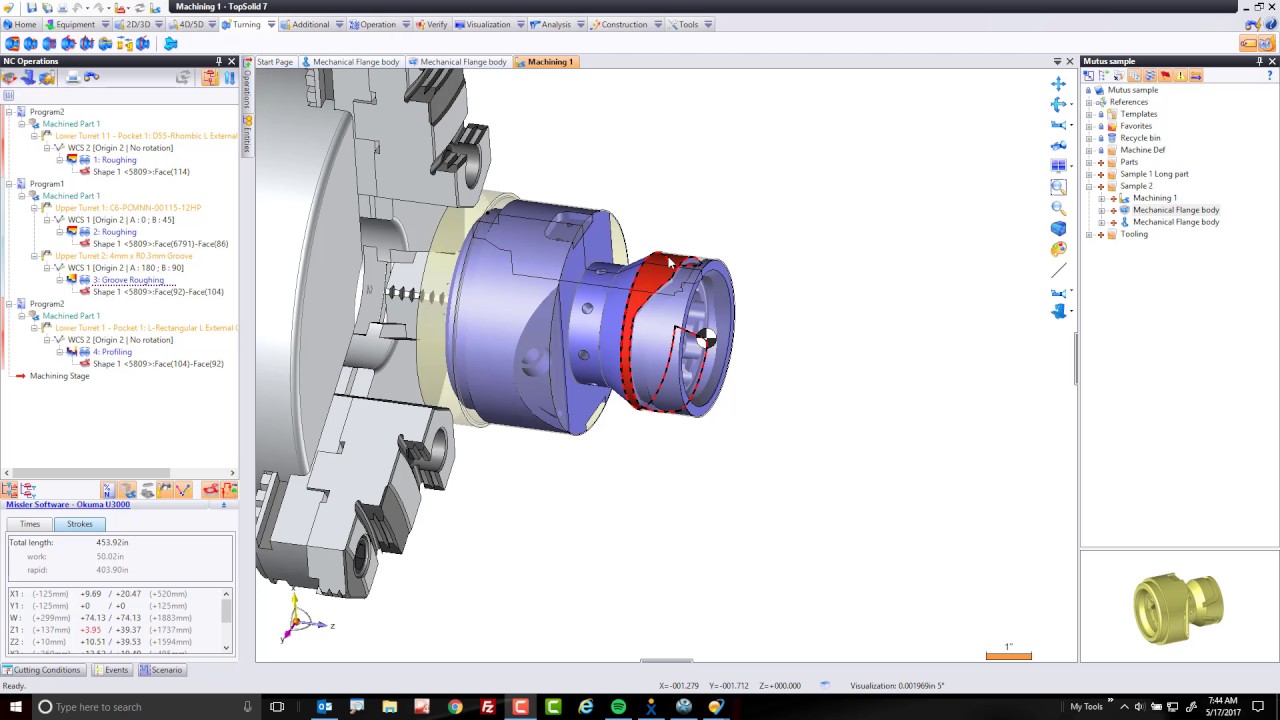Open the color palette icon in viewport toolbar

(1059, 249)
